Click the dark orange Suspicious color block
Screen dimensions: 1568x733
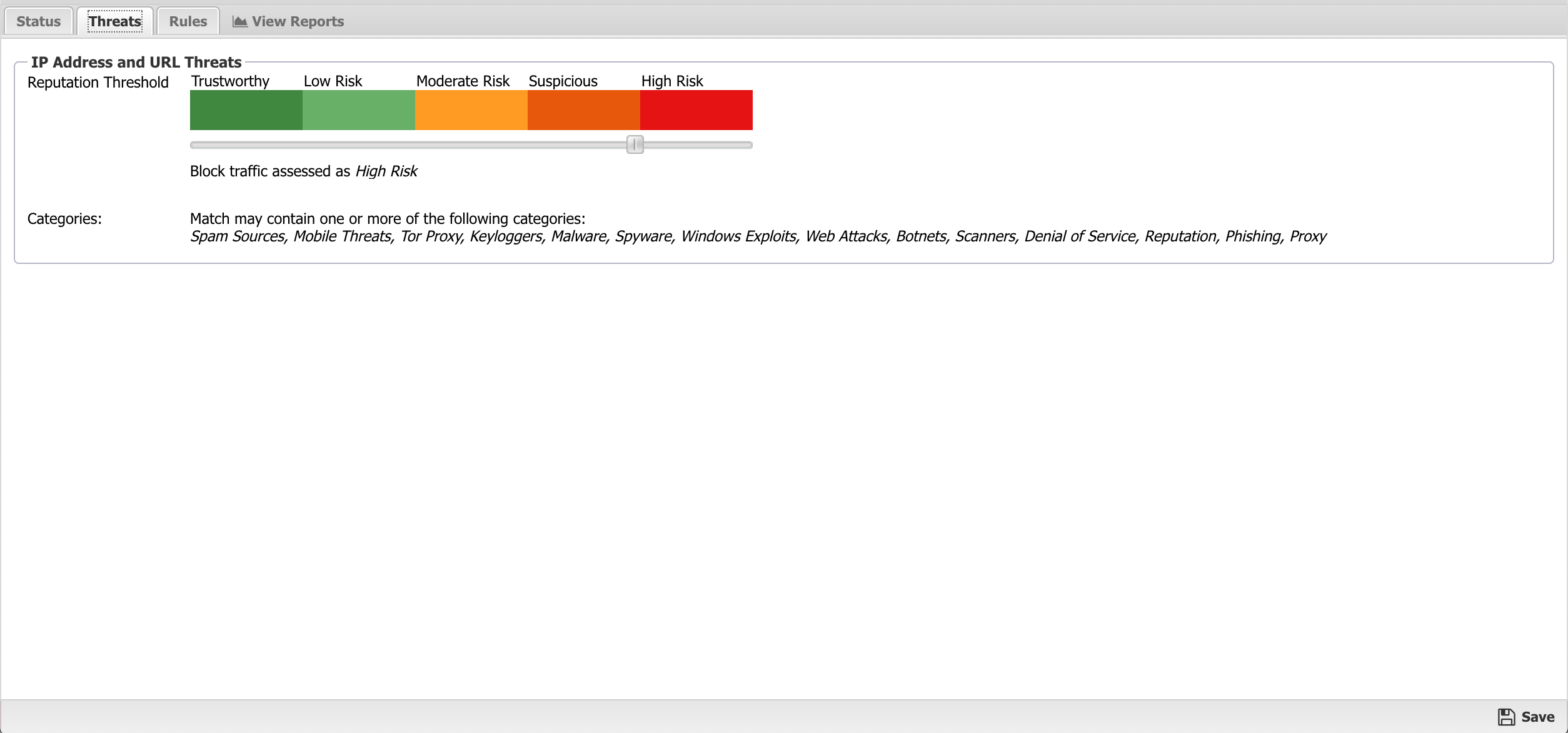point(584,110)
